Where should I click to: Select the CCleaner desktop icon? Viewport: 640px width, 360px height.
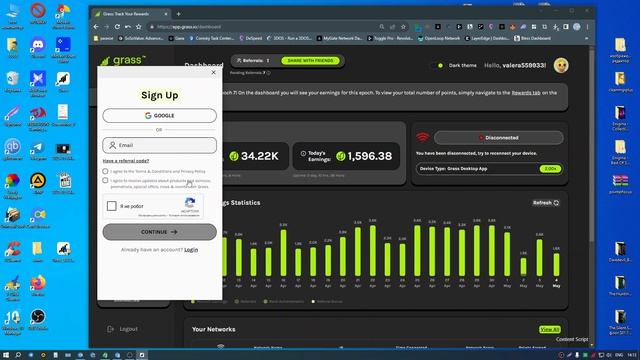click(13, 251)
